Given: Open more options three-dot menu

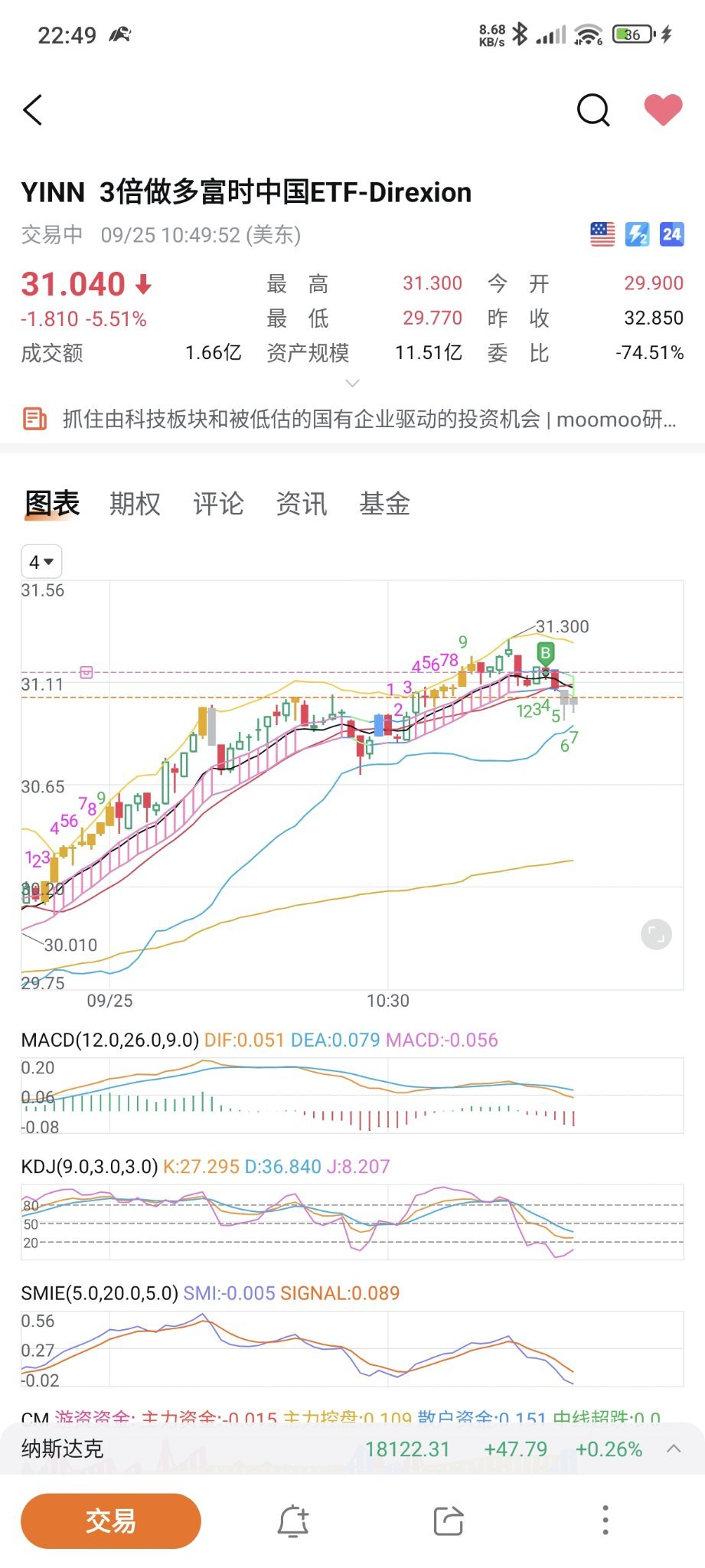Looking at the screenshot, I should coord(605,1521).
